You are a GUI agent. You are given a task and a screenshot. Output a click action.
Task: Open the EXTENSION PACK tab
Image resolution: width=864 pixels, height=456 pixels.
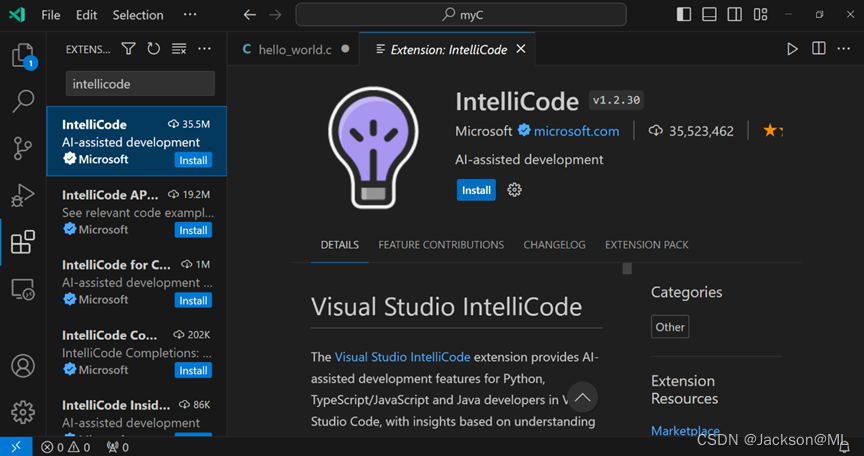(x=646, y=245)
